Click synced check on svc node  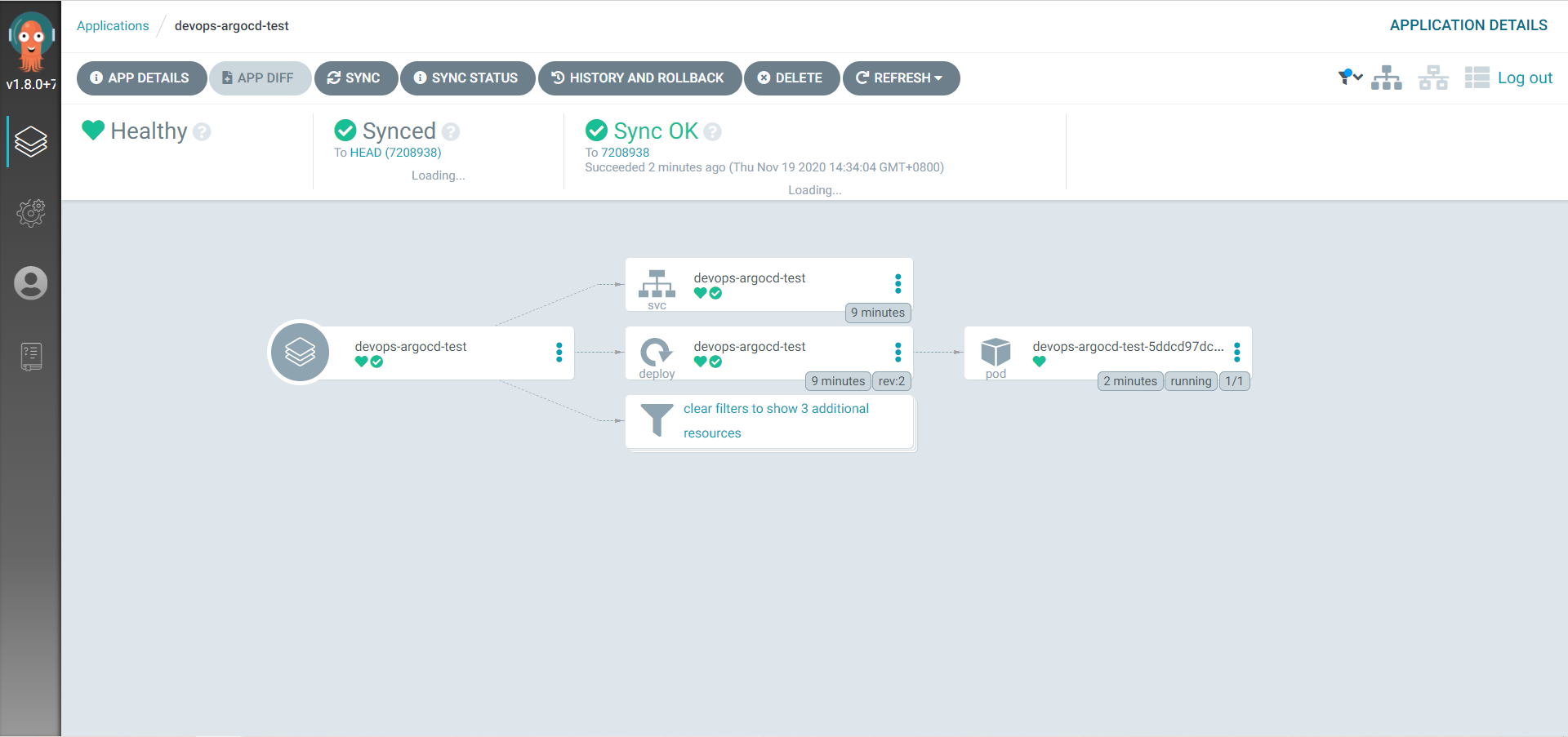pyautogui.click(x=715, y=293)
